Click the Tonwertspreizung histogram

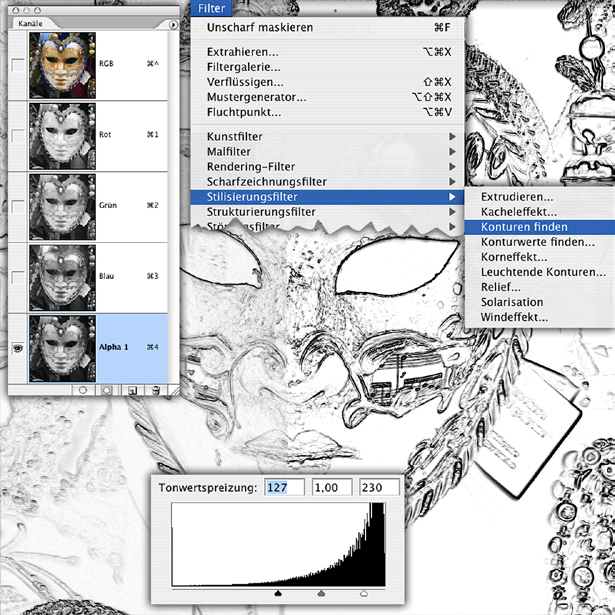[278, 544]
